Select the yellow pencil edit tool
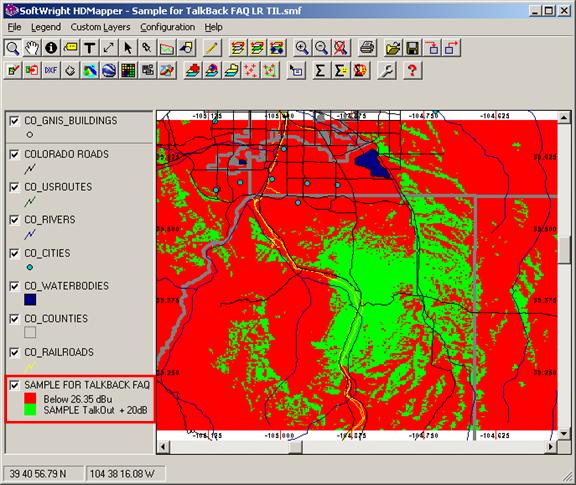Image resolution: width=576 pixels, height=485 pixels. tap(212, 48)
